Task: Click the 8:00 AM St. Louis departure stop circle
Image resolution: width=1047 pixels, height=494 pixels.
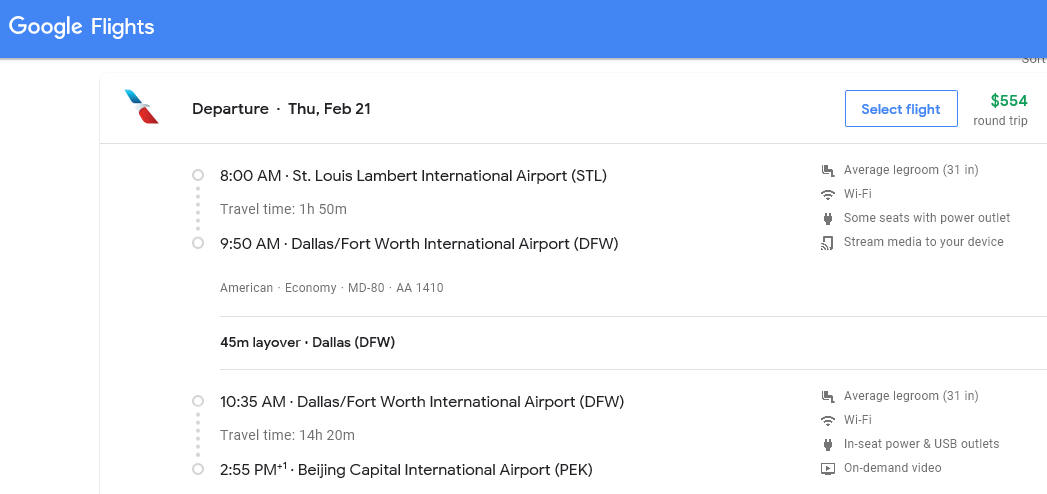Action: [x=198, y=175]
